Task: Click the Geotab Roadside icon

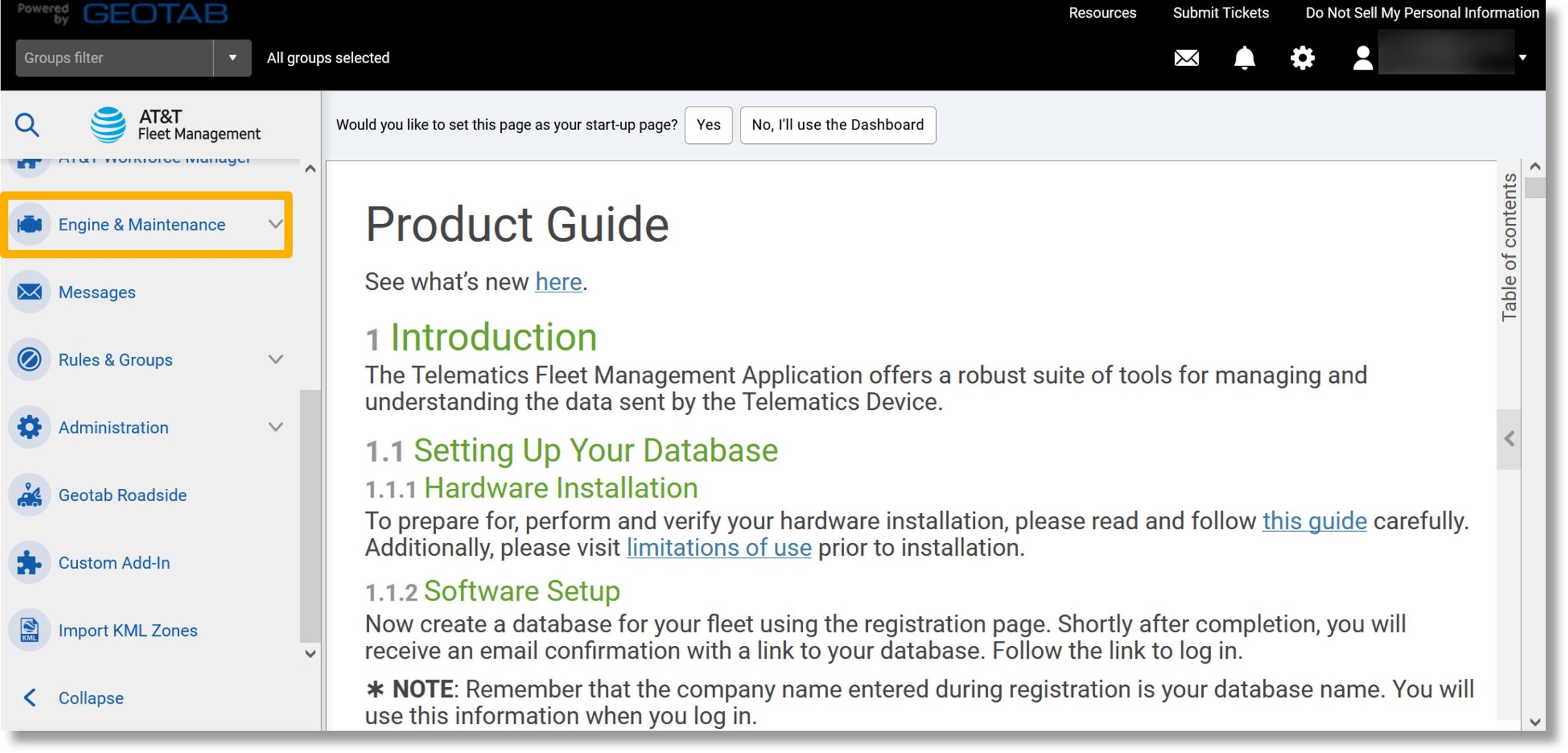Action: [29, 494]
